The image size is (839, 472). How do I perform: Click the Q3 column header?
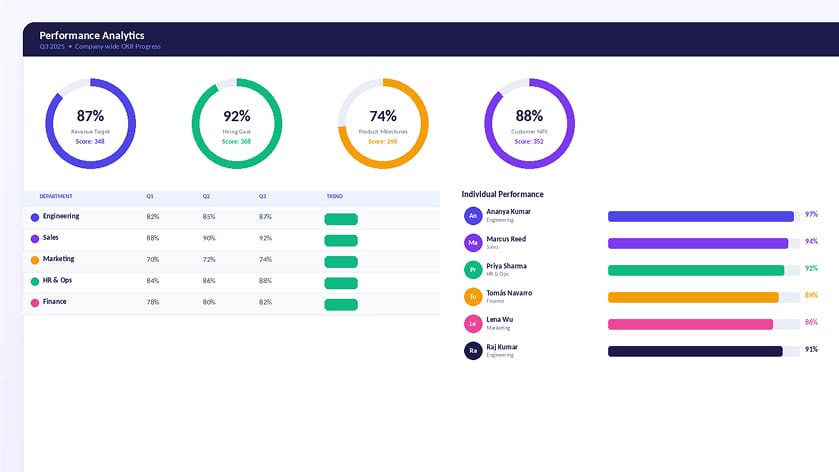tap(262, 196)
